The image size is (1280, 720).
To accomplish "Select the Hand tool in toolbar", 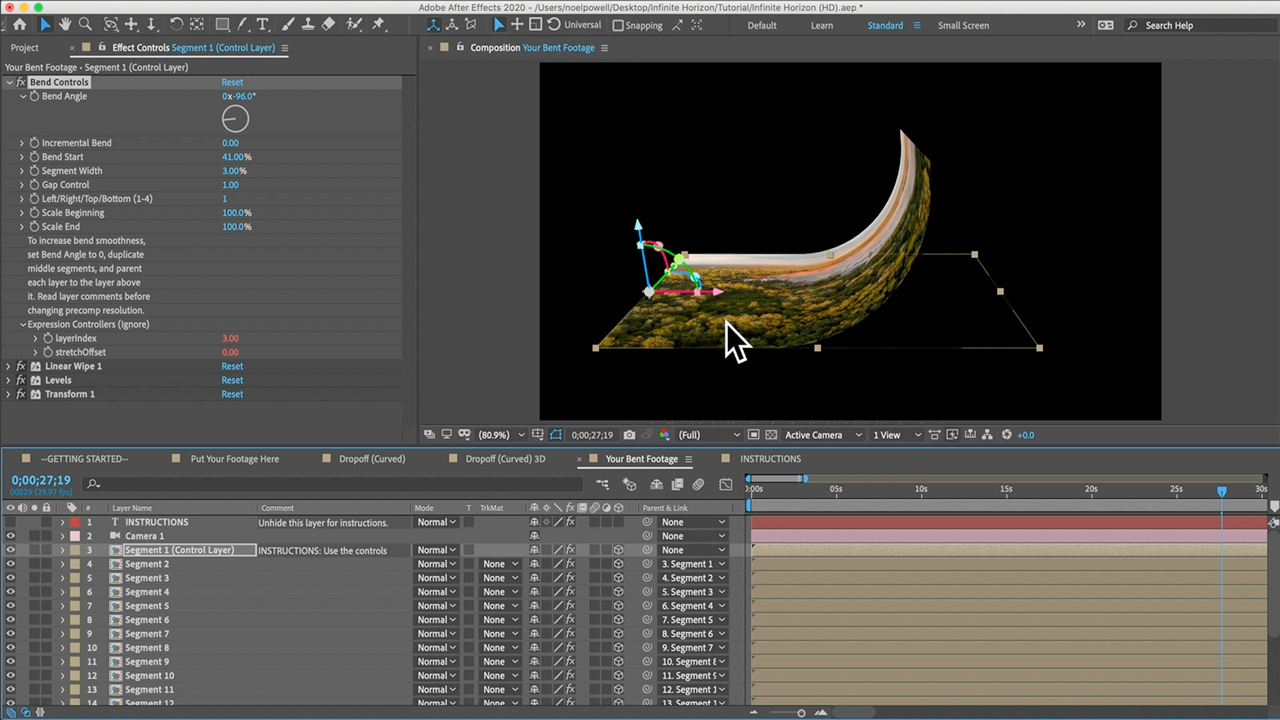I will (65, 25).
